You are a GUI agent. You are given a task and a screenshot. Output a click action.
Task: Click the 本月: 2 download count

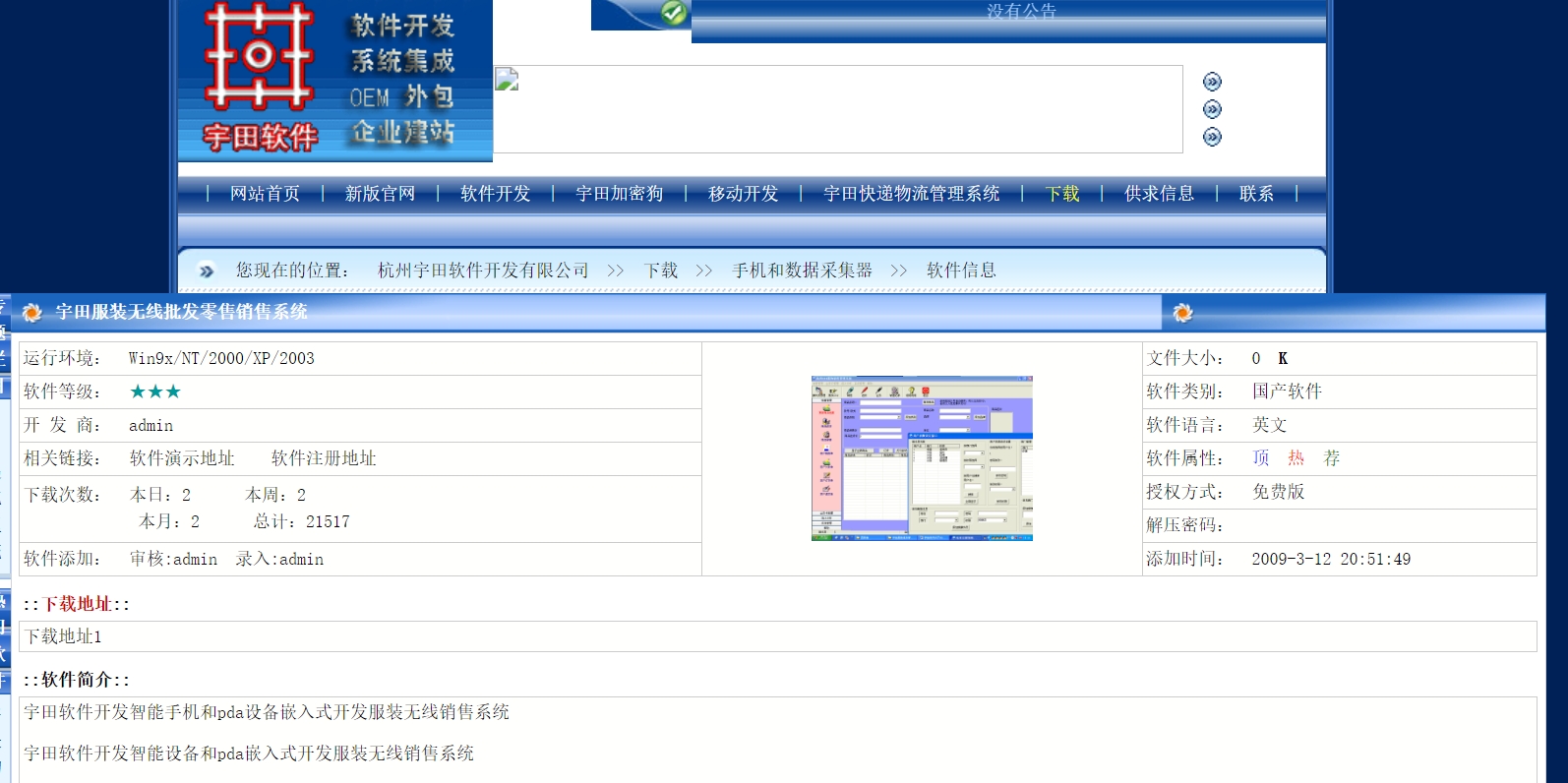[169, 521]
